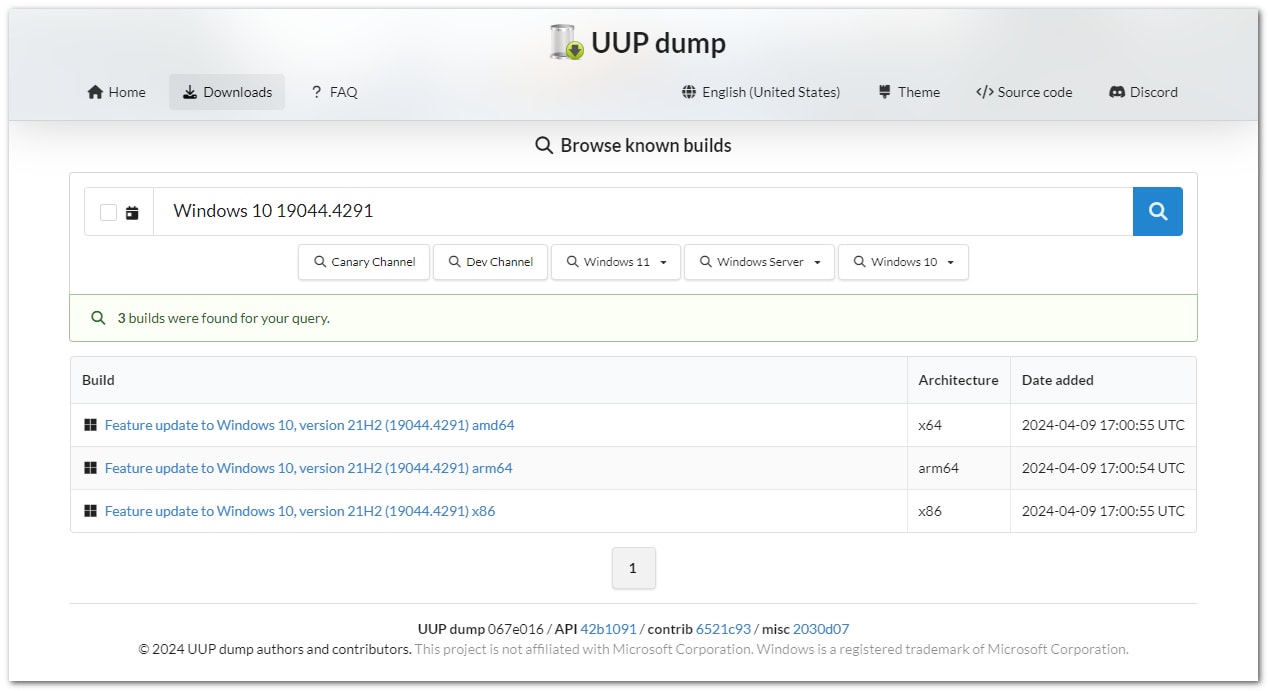Screen dimensions: 1268x691
Task: Search the Canary Channel builds
Action: click(x=364, y=262)
